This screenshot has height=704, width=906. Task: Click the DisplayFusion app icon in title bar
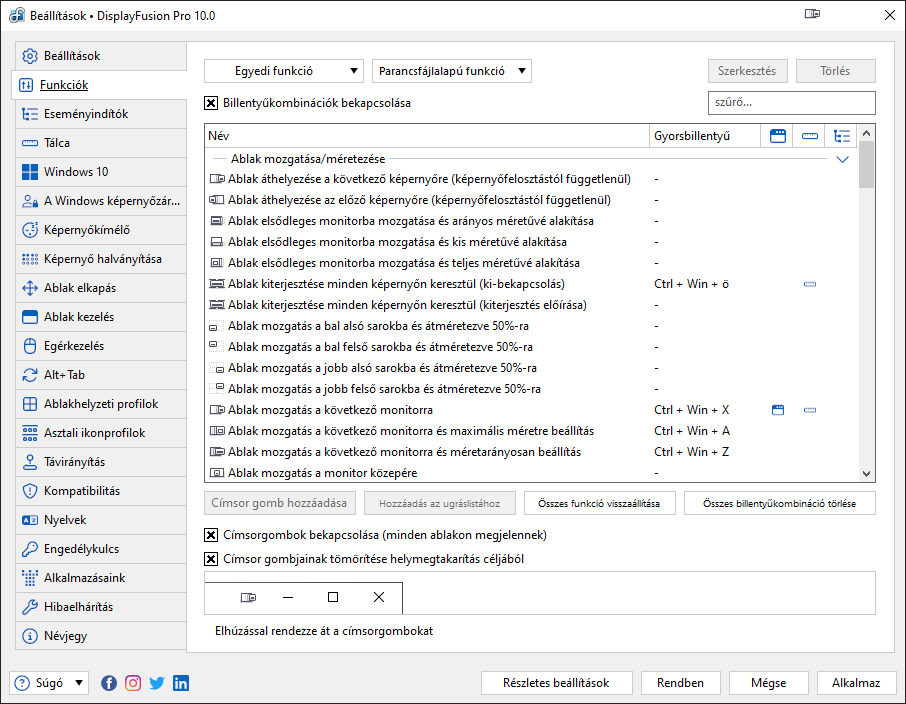click(17, 15)
